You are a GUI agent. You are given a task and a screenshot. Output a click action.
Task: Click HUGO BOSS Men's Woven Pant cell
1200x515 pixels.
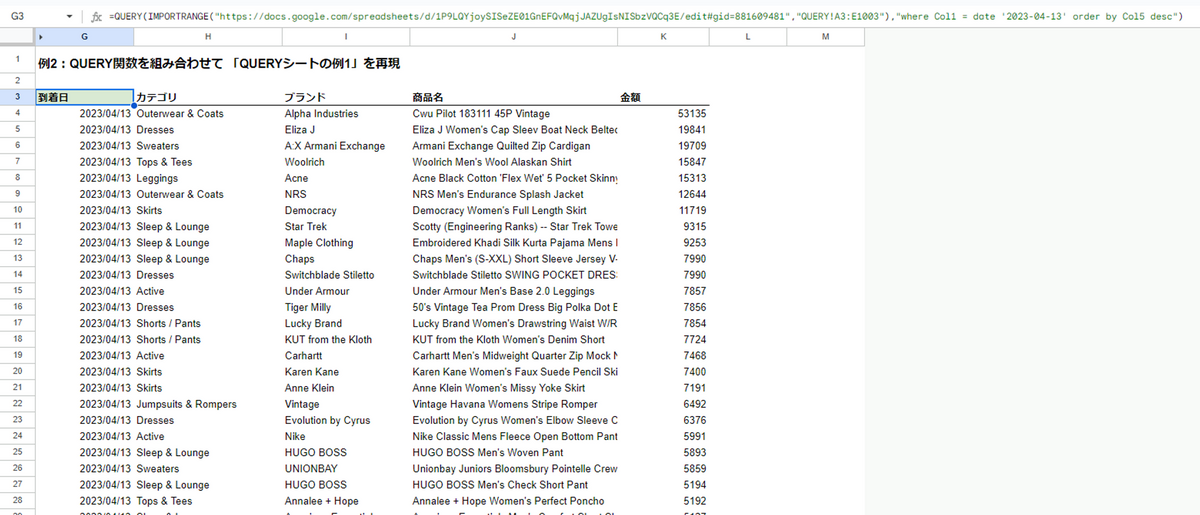(513, 452)
